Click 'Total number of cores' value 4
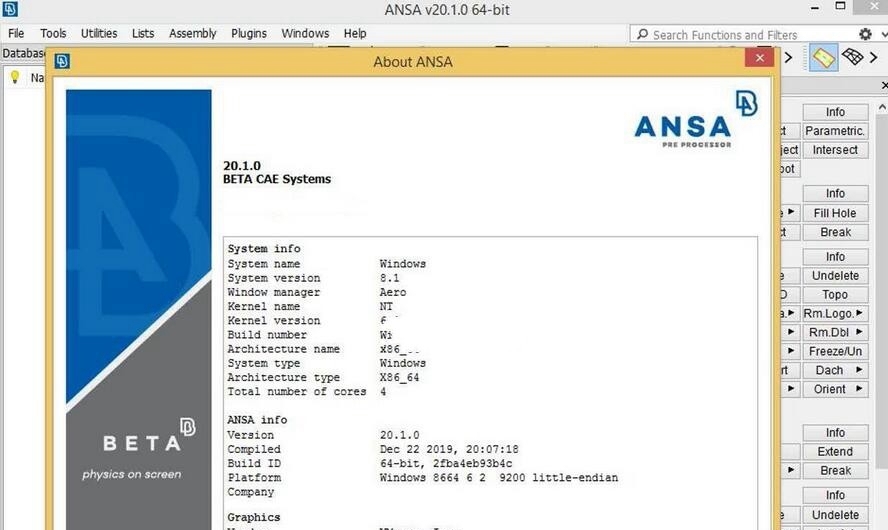The width and height of the screenshot is (888, 530). 383,391
